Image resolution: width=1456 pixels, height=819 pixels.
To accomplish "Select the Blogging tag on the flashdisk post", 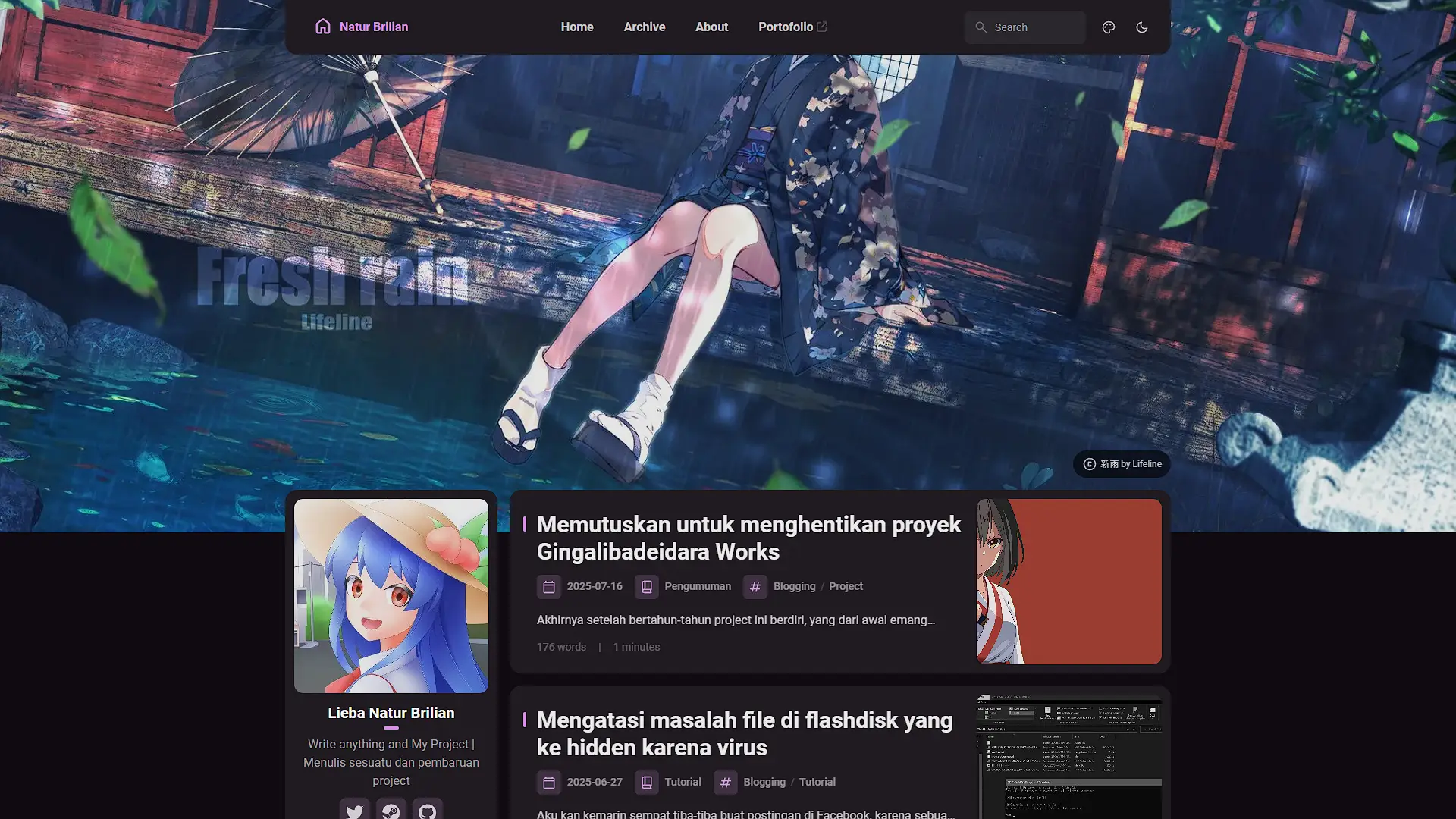I will point(764,783).
